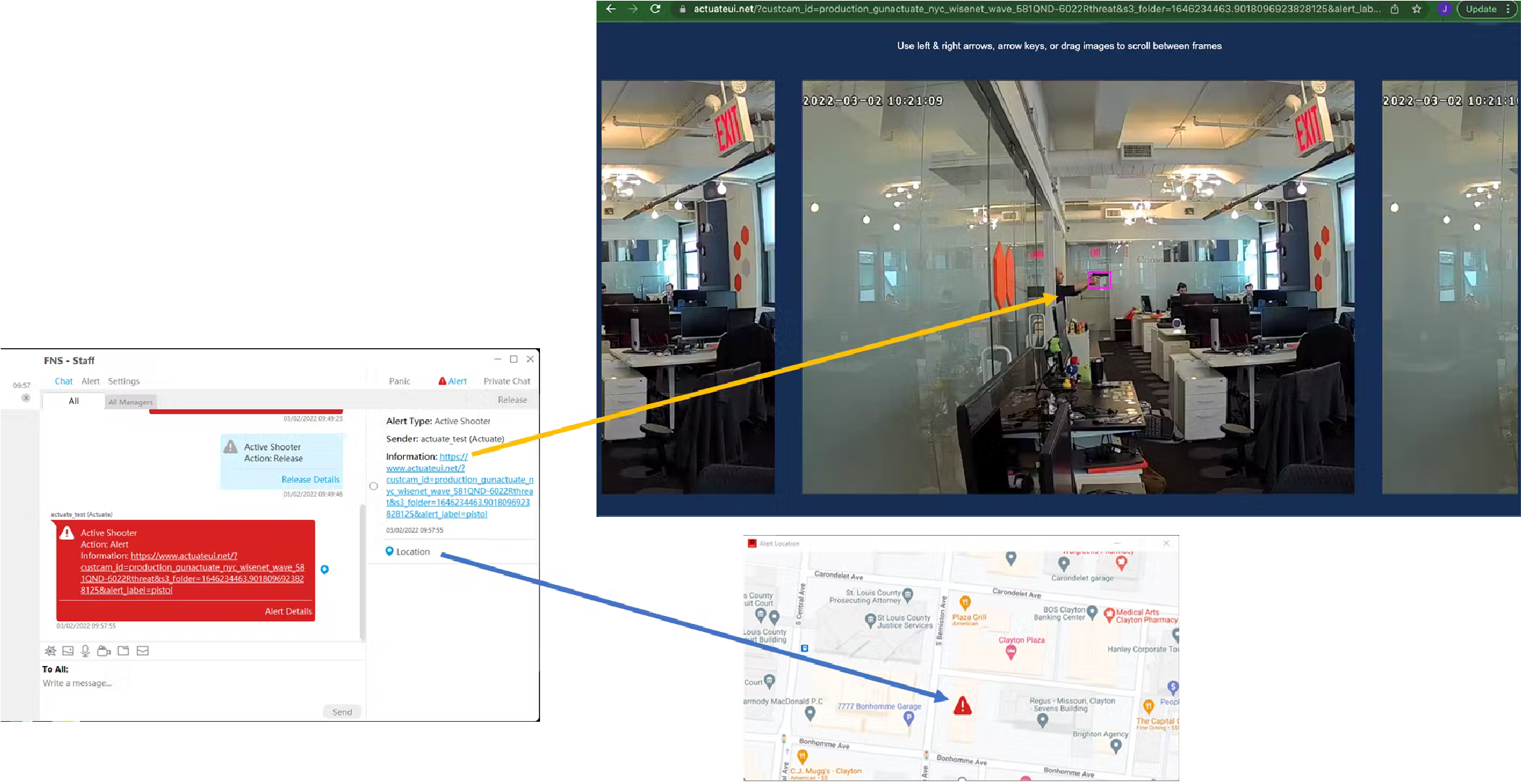Open the Location pin icon in alert details
The image size is (1526, 784).
389,551
